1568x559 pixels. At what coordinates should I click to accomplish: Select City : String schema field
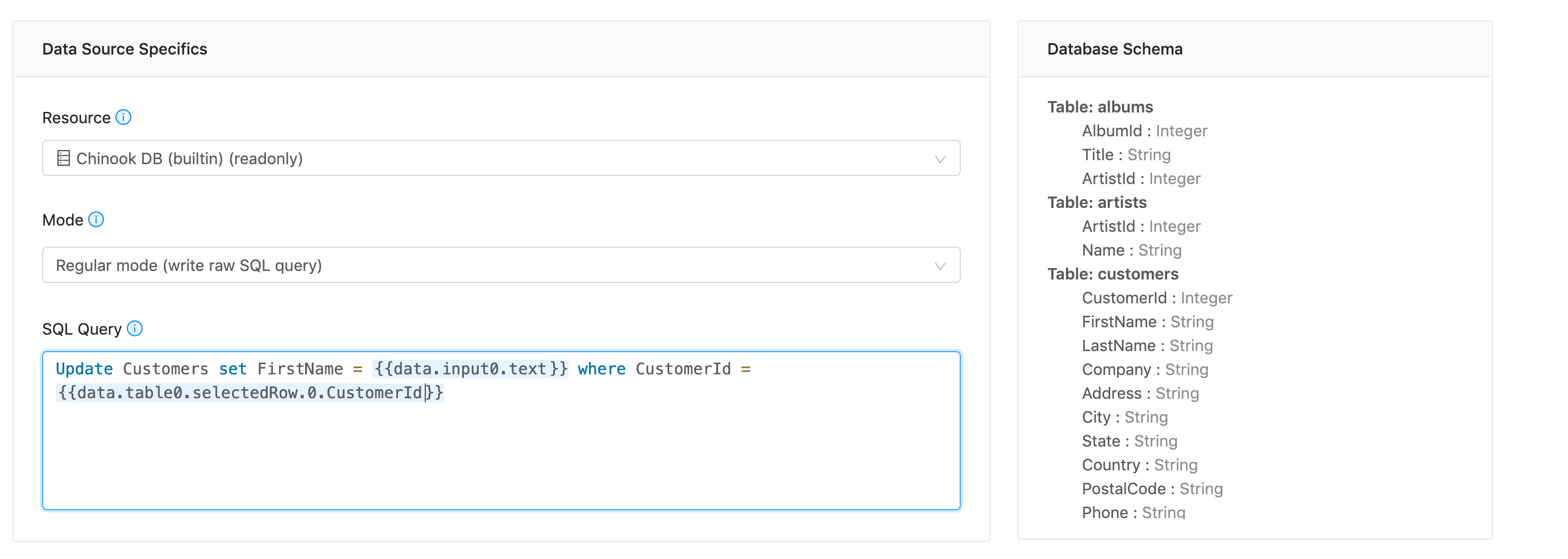pos(1125,416)
